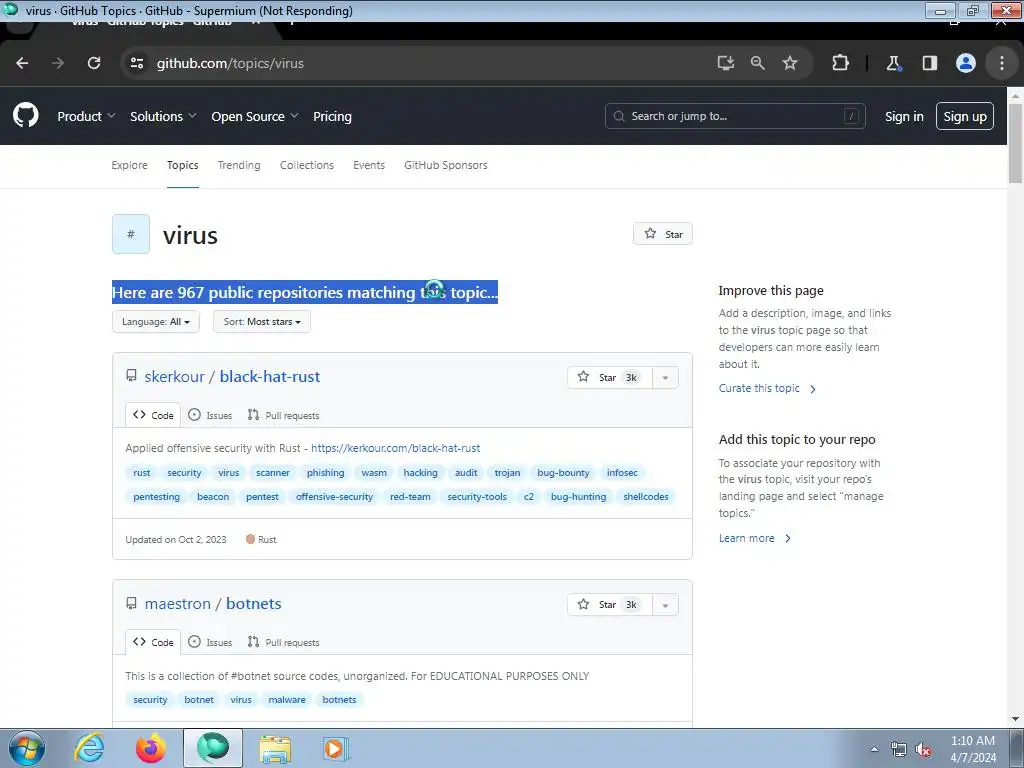The height and width of the screenshot is (768, 1024).
Task: Open site information icon in address bar
Action: click(136, 63)
